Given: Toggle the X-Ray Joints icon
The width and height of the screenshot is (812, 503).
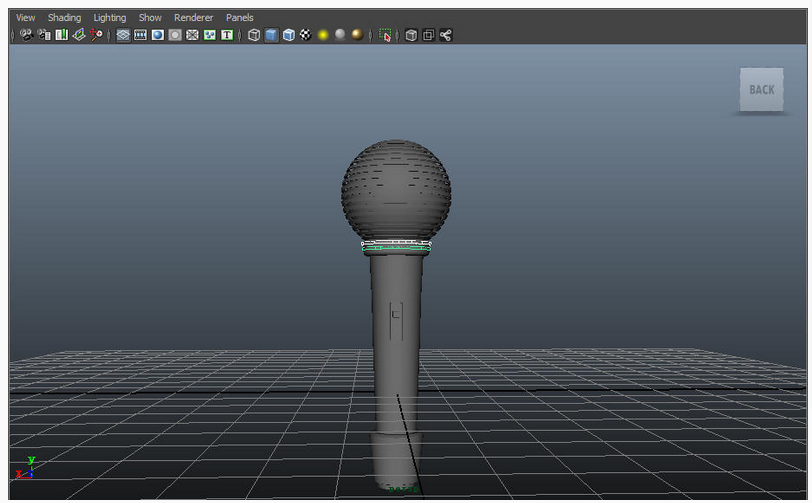Looking at the screenshot, I should [x=446, y=35].
